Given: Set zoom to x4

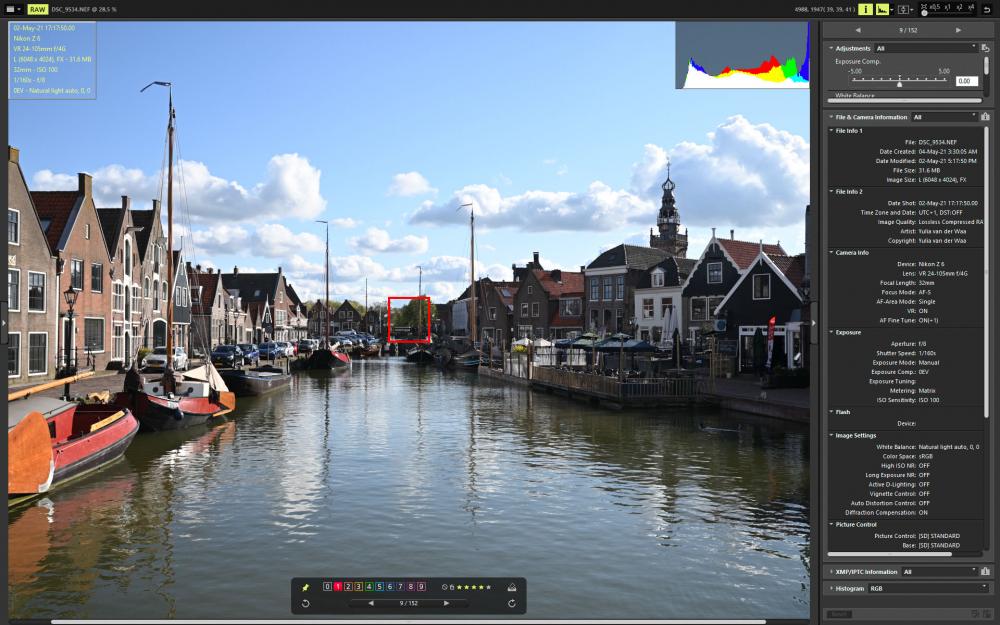Looking at the screenshot, I should [971, 8].
